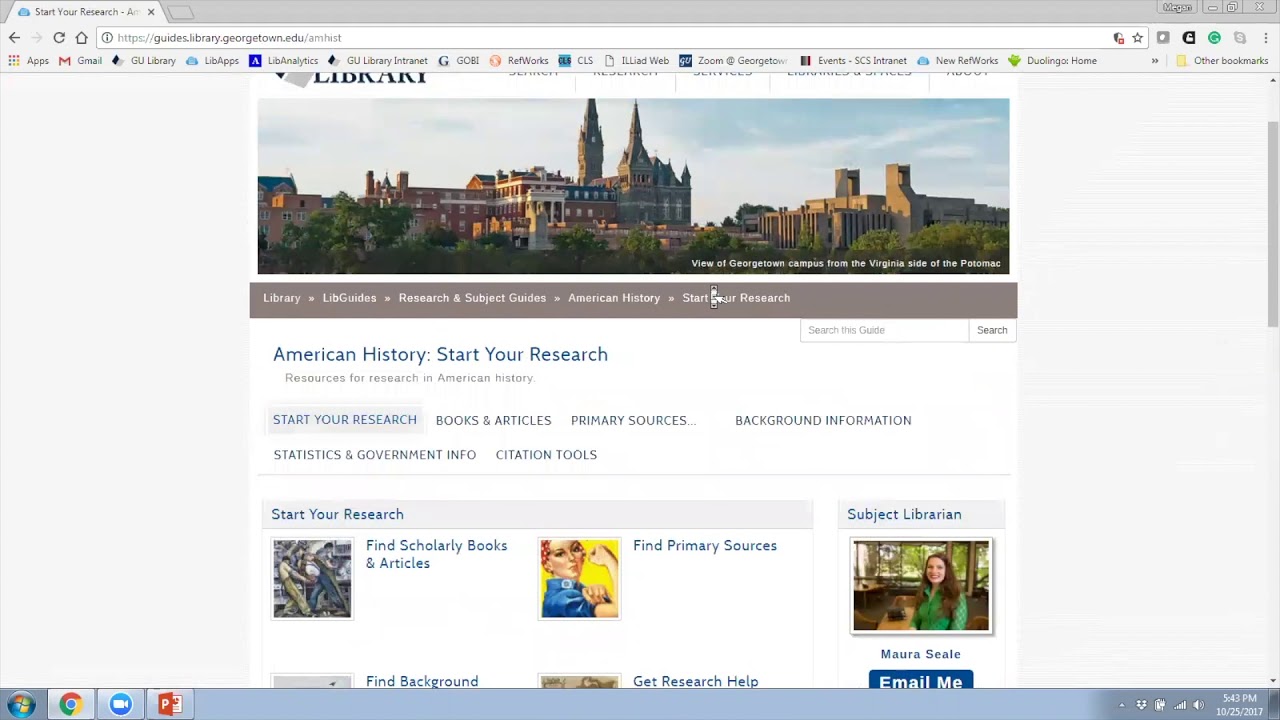This screenshot has width=1280, height=720.
Task: Open the Primary Sources tab
Action: pos(634,420)
